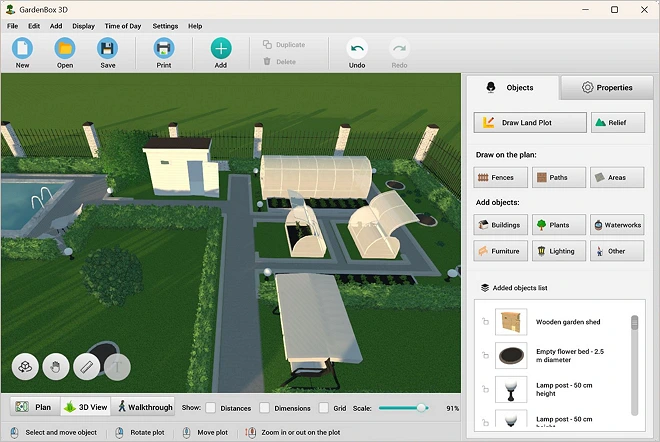
Task: Click the Scale slider handle
Action: click(x=421, y=407)
